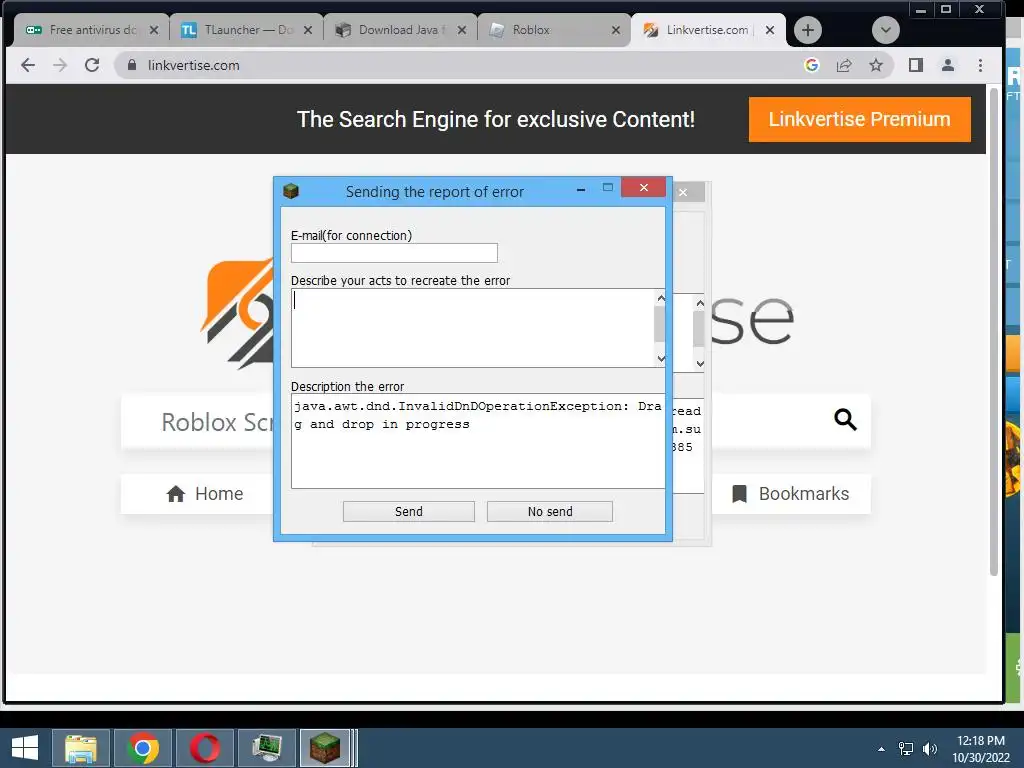
Task: Open the Minecraft TLauncher taskbar icon
Action: click(x=325, y=748)
